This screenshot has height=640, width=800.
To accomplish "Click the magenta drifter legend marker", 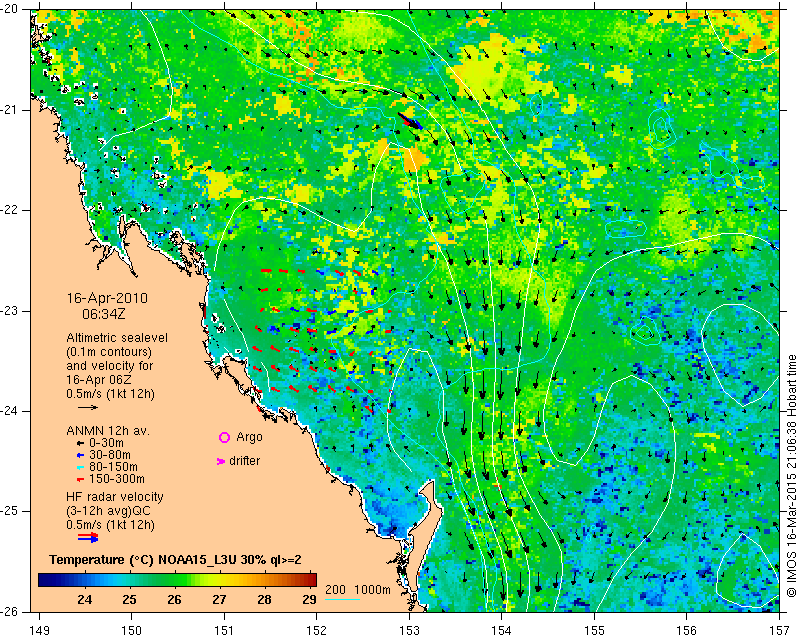I will coord(221,461).
